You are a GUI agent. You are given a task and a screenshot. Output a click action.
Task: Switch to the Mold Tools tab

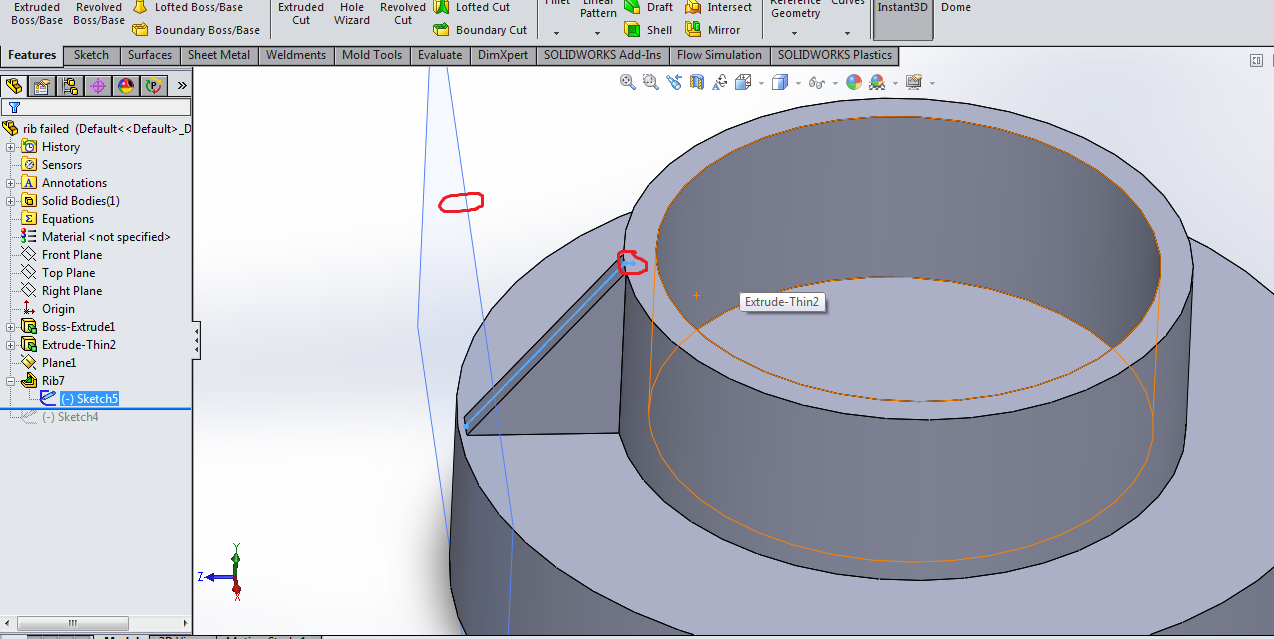(372, 55)
